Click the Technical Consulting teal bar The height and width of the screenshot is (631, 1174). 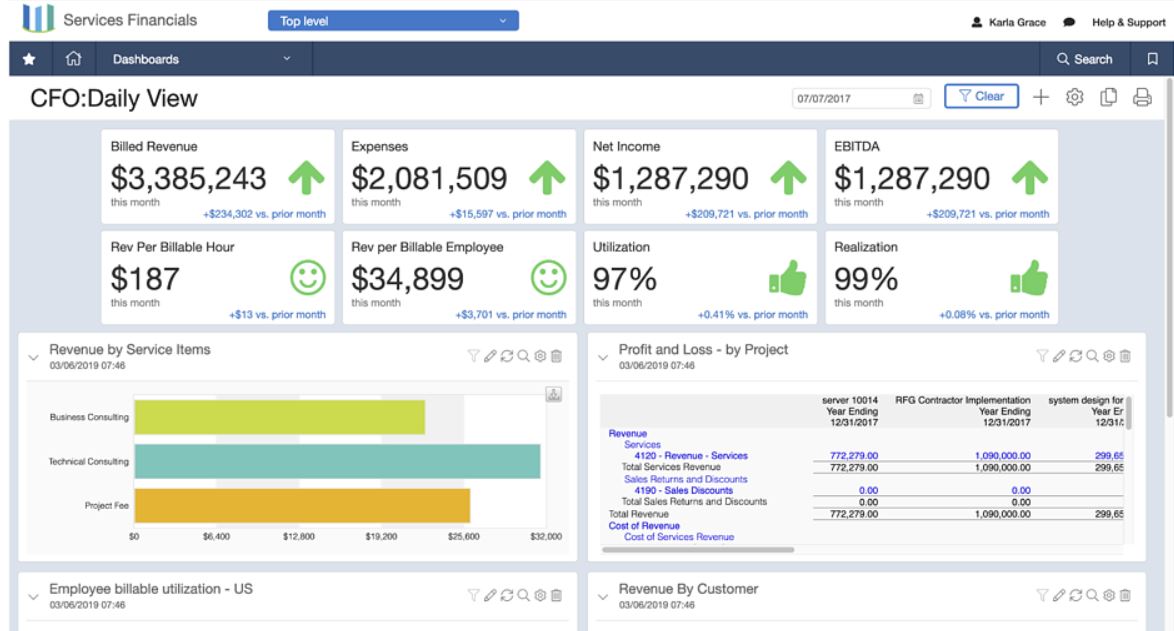tap(337, 461)
